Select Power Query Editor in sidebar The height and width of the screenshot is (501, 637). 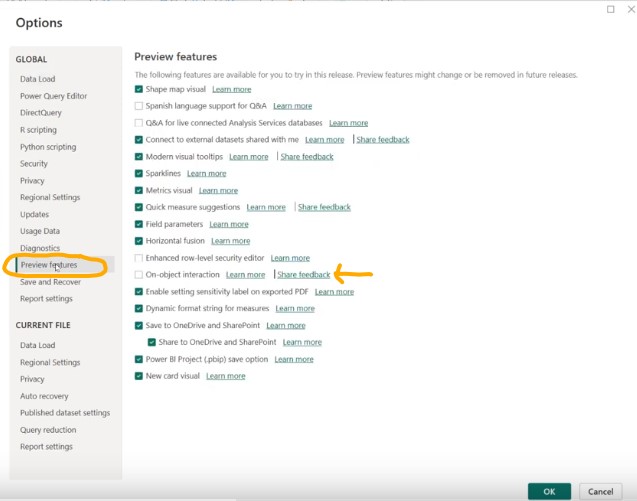[x=53, y=96]
